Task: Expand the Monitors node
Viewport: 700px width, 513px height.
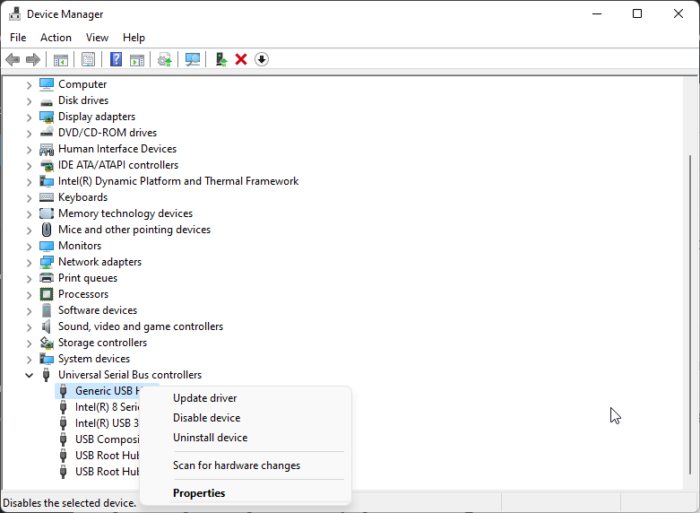Action: 29,246
